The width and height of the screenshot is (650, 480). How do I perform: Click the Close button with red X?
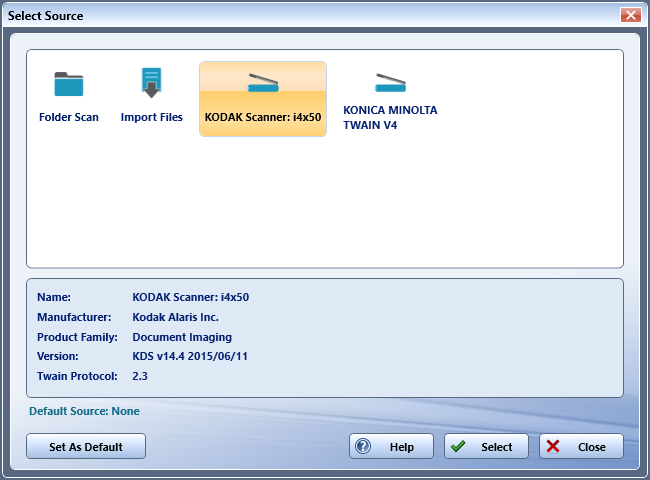coord(581,446)
